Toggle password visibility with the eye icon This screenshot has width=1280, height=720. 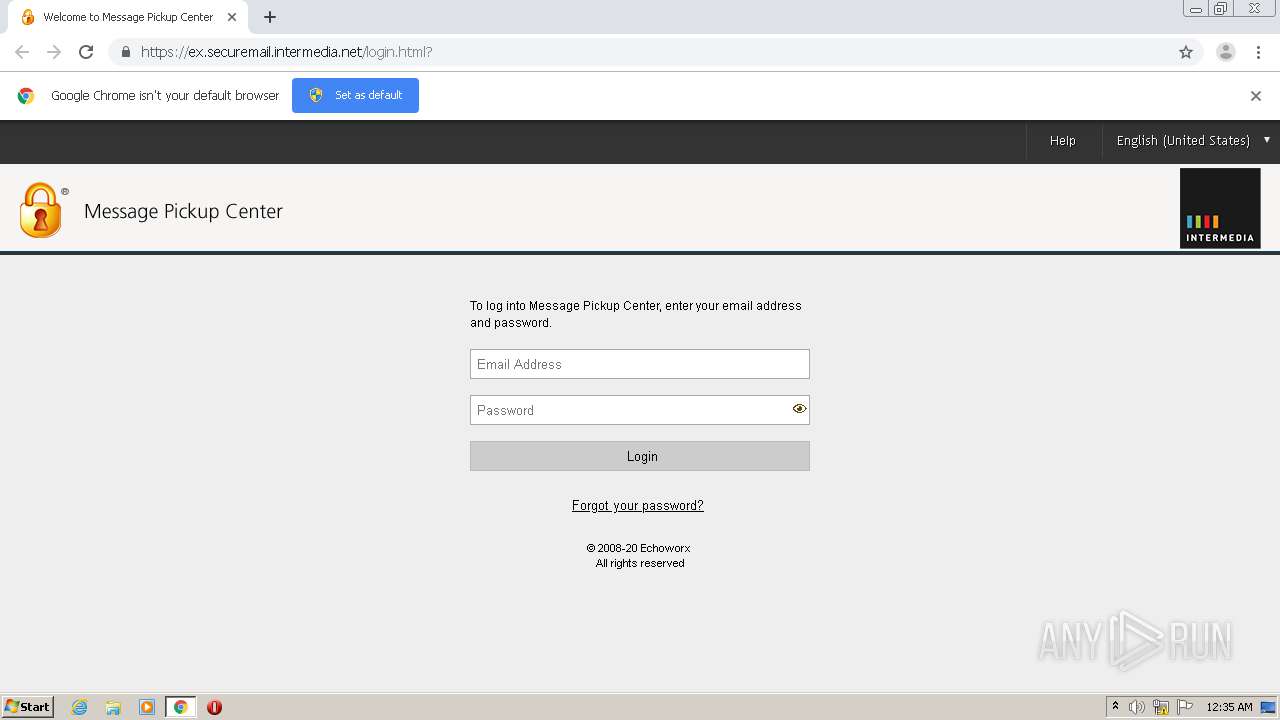pyautogui.click(x=799, y=409)
